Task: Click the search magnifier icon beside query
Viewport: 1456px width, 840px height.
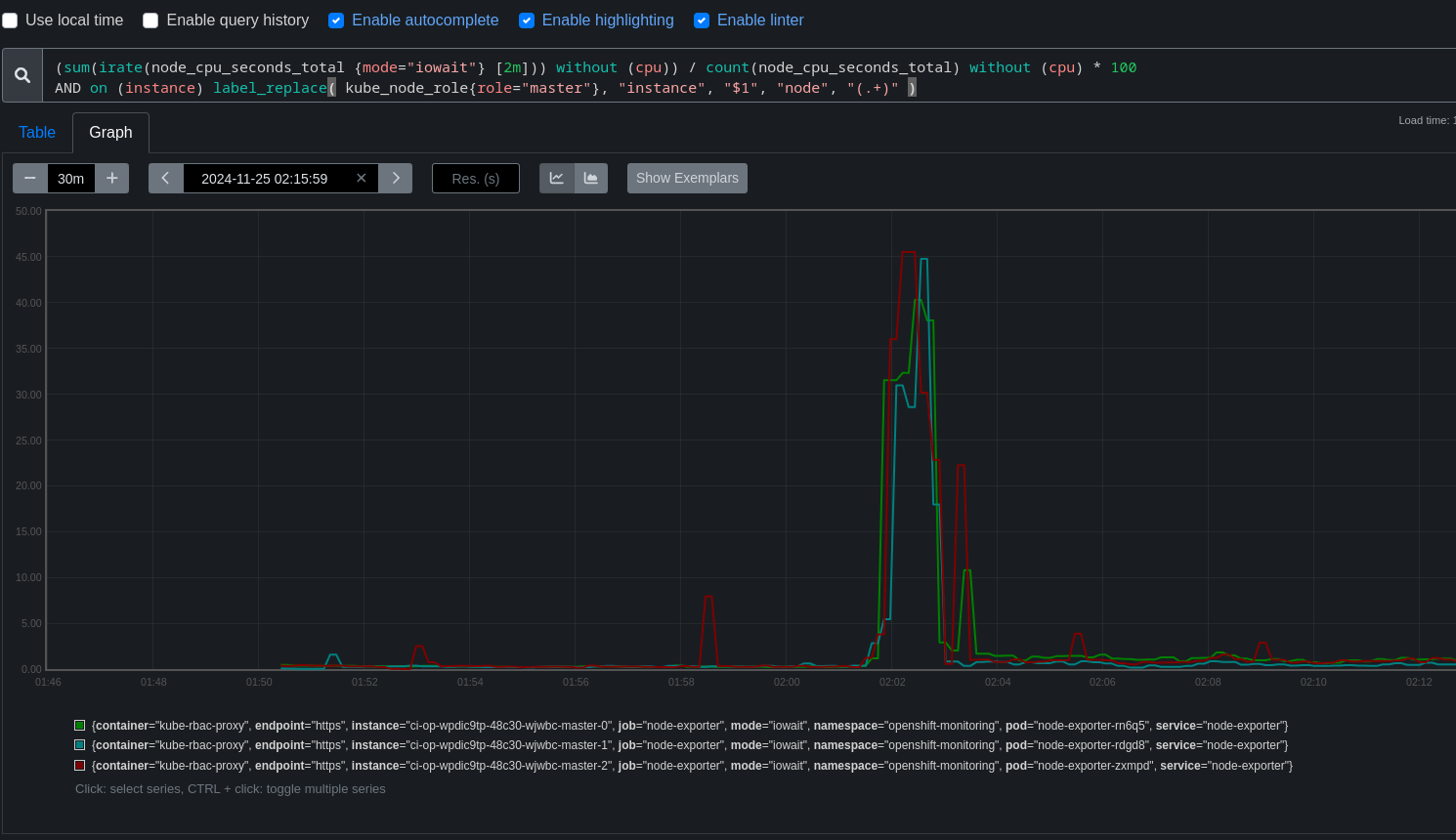Action: click(x=22, y=75)
